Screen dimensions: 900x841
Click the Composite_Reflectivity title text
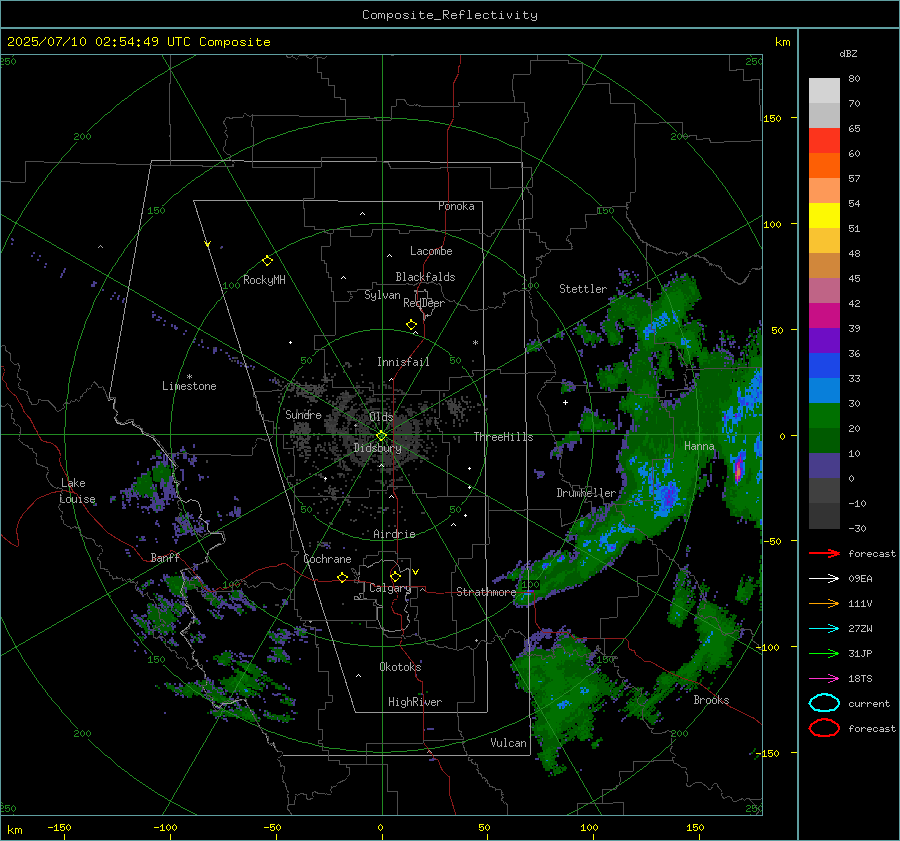point(449,15)
